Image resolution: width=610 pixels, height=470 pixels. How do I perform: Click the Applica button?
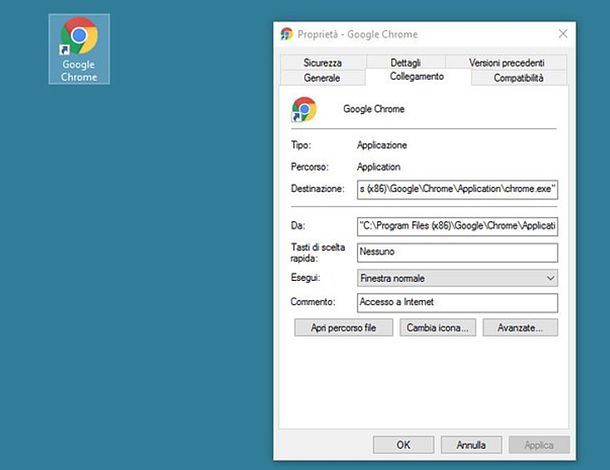(539, 445)
